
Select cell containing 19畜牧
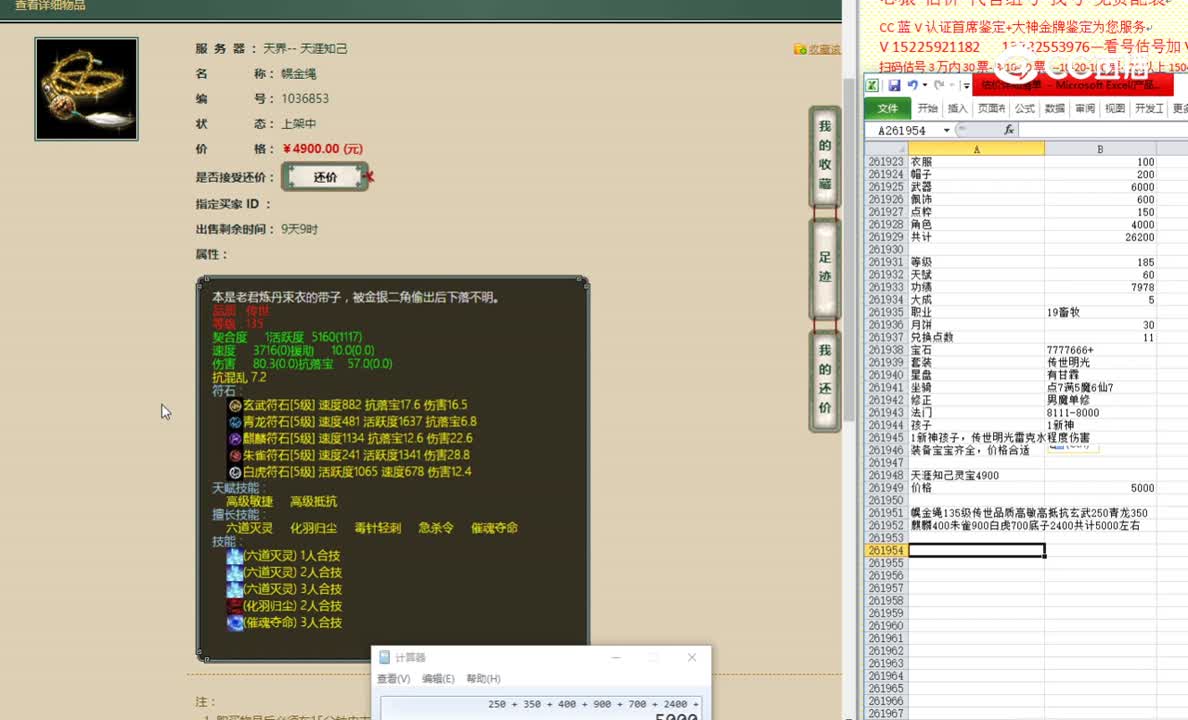(1100, 312)
